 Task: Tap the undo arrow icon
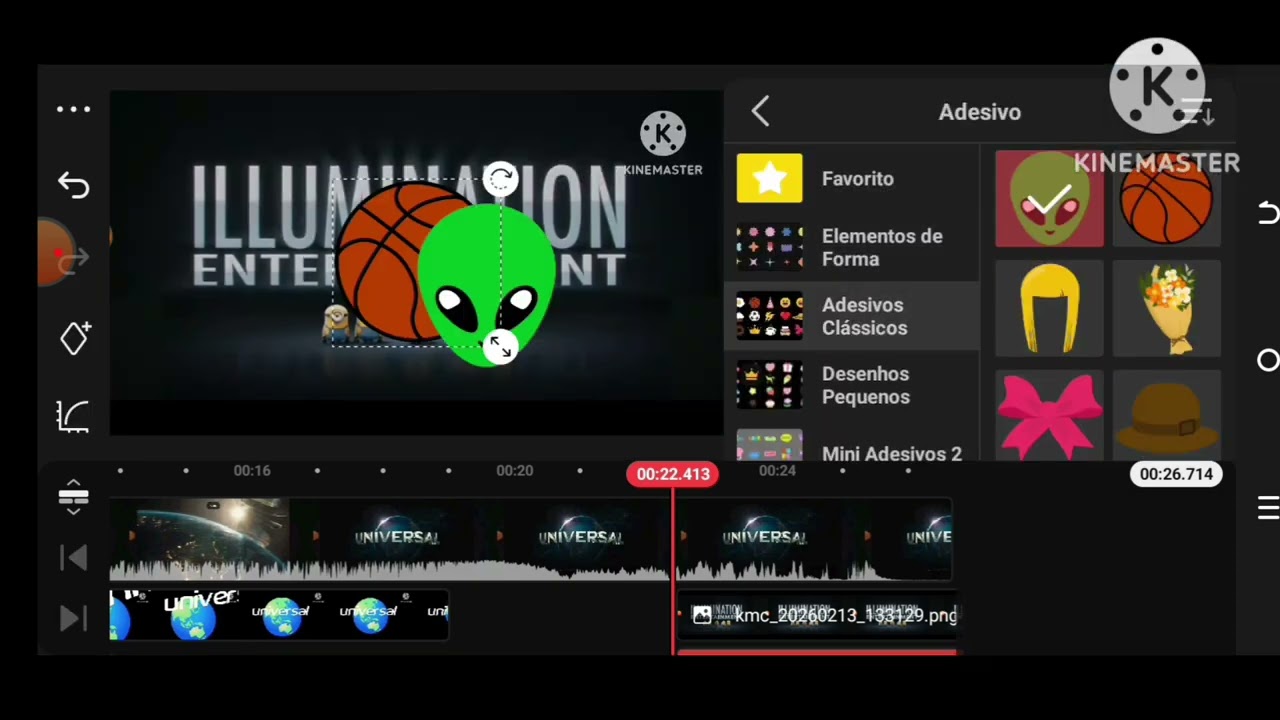pos(73,185)
